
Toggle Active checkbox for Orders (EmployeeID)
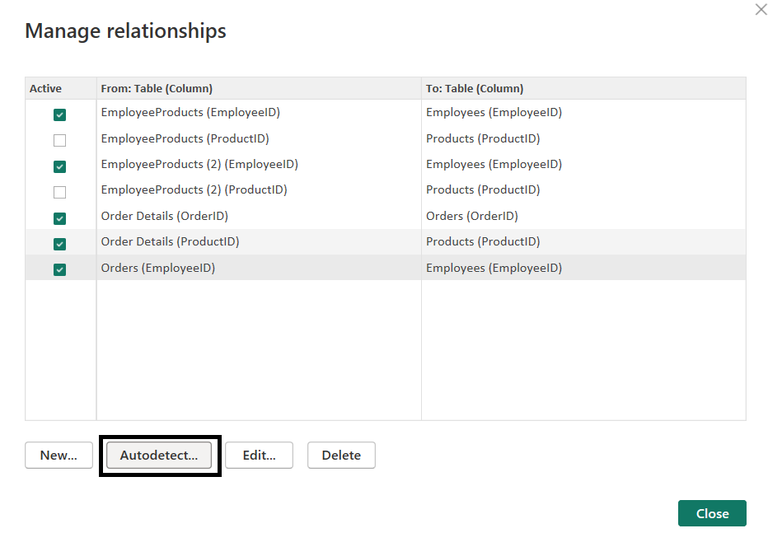point(60,270)
